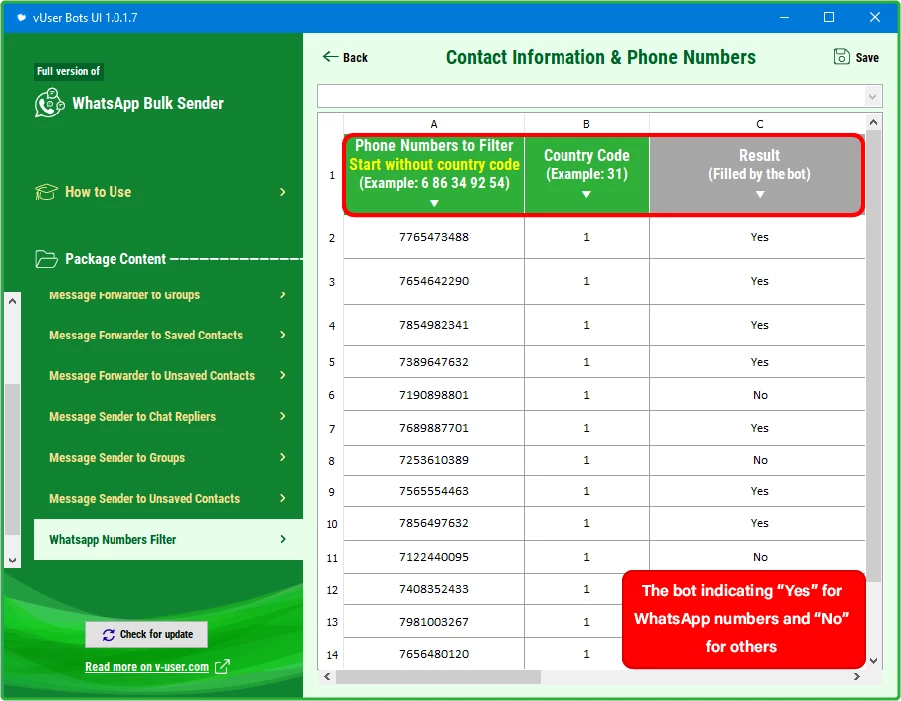Click phone number cell 7253610389

point(434,460)
